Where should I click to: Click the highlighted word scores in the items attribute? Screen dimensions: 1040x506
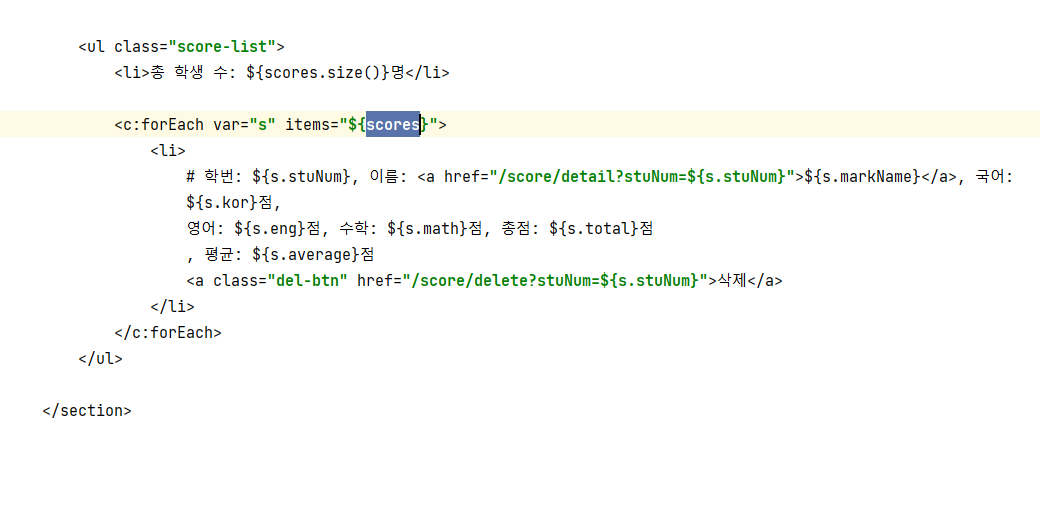pyautogui.click(x=393, y=124)
